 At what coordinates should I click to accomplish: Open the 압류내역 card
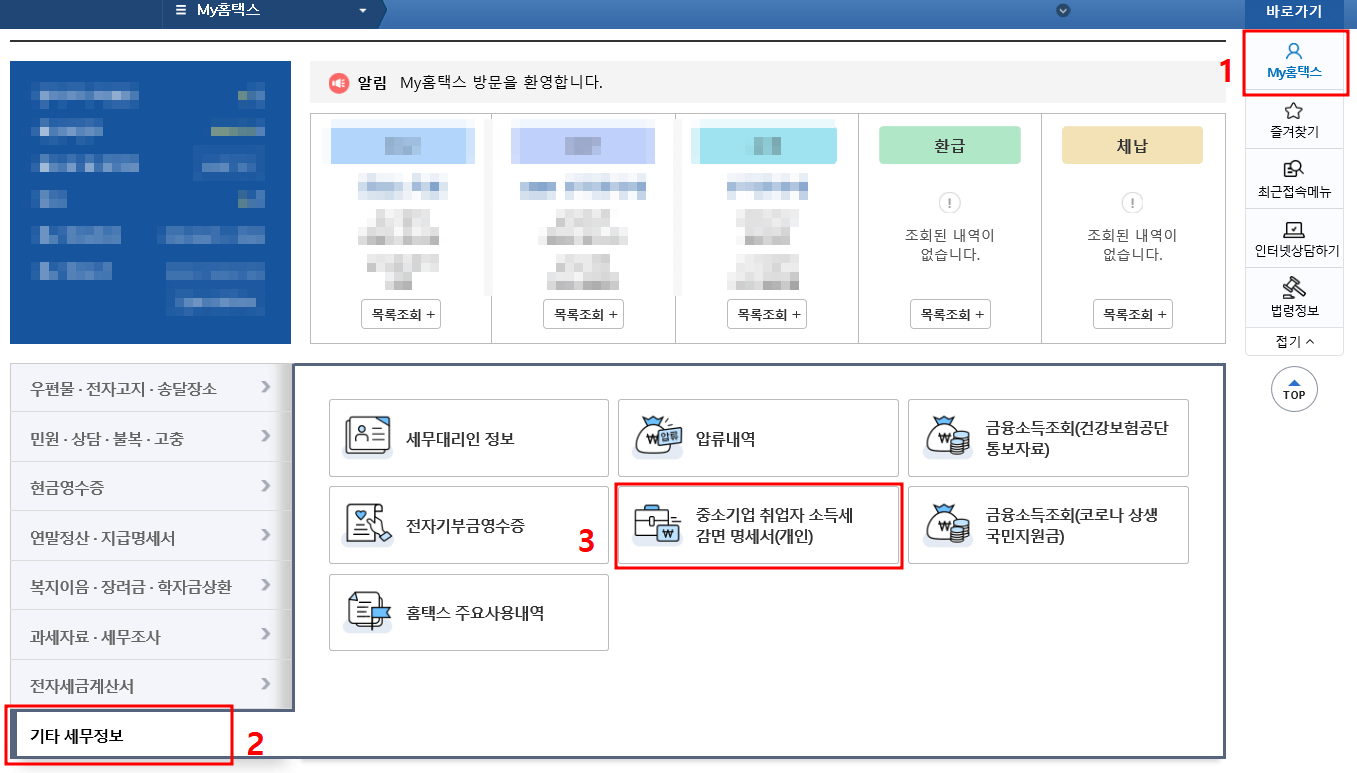(x=758, y=438)
